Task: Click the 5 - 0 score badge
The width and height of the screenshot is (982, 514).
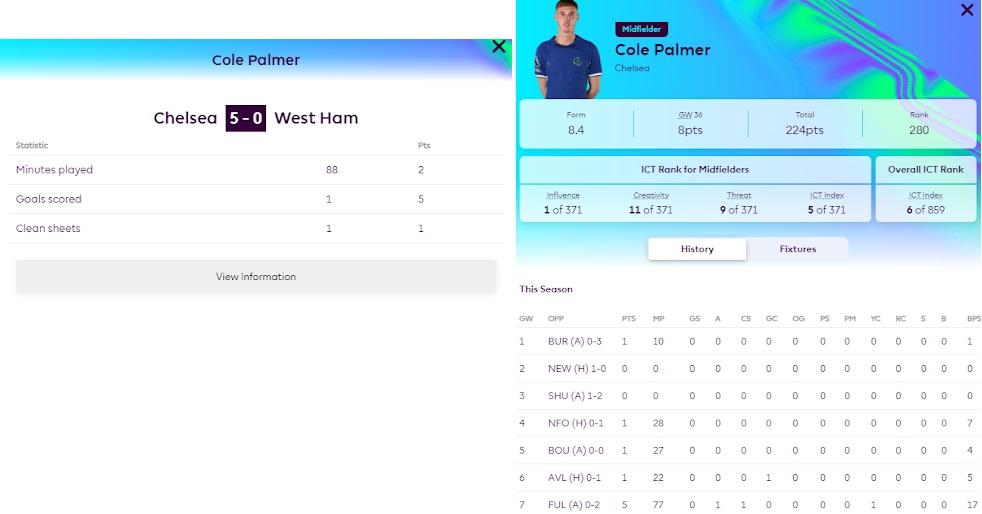Action: tap(246, 118)
